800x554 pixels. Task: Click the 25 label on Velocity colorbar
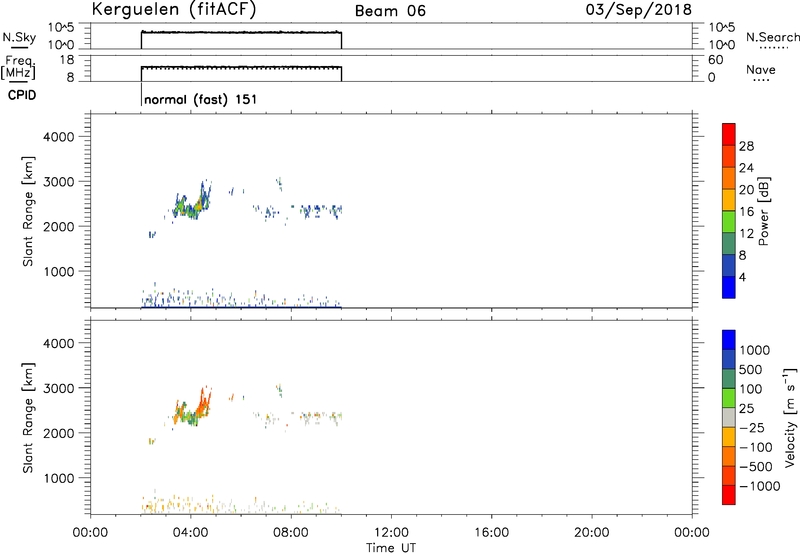point(747,408)
